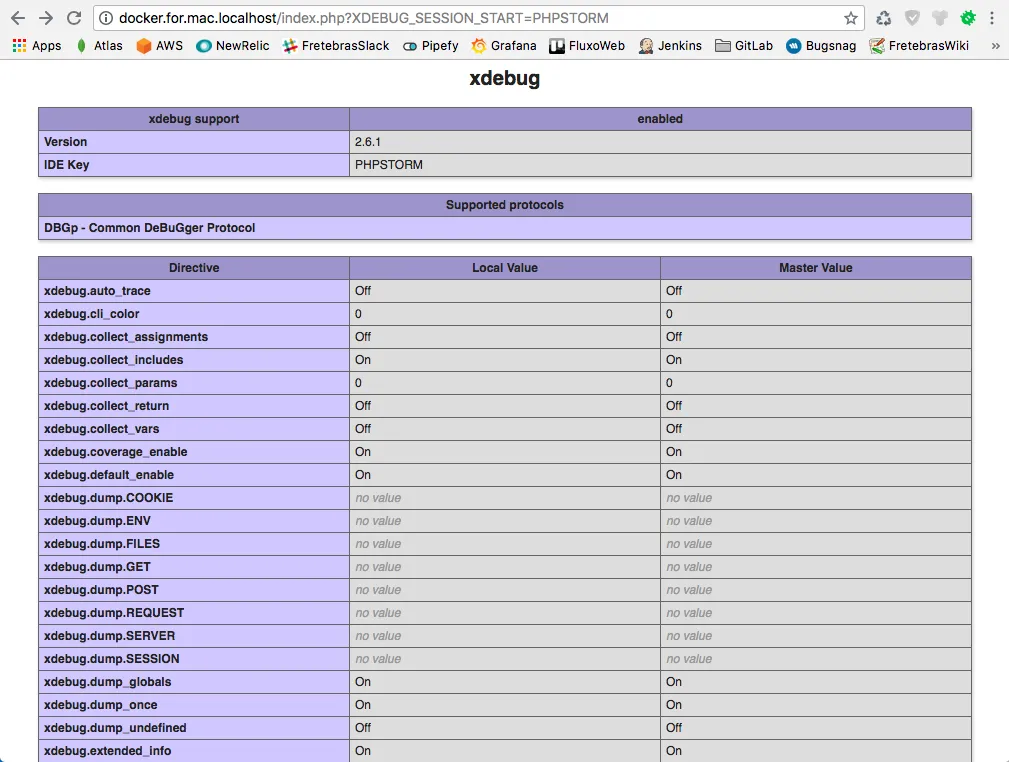Toggle the green Xdebug helper bug icon
The image size is (1009, 762).
point(968,18)
